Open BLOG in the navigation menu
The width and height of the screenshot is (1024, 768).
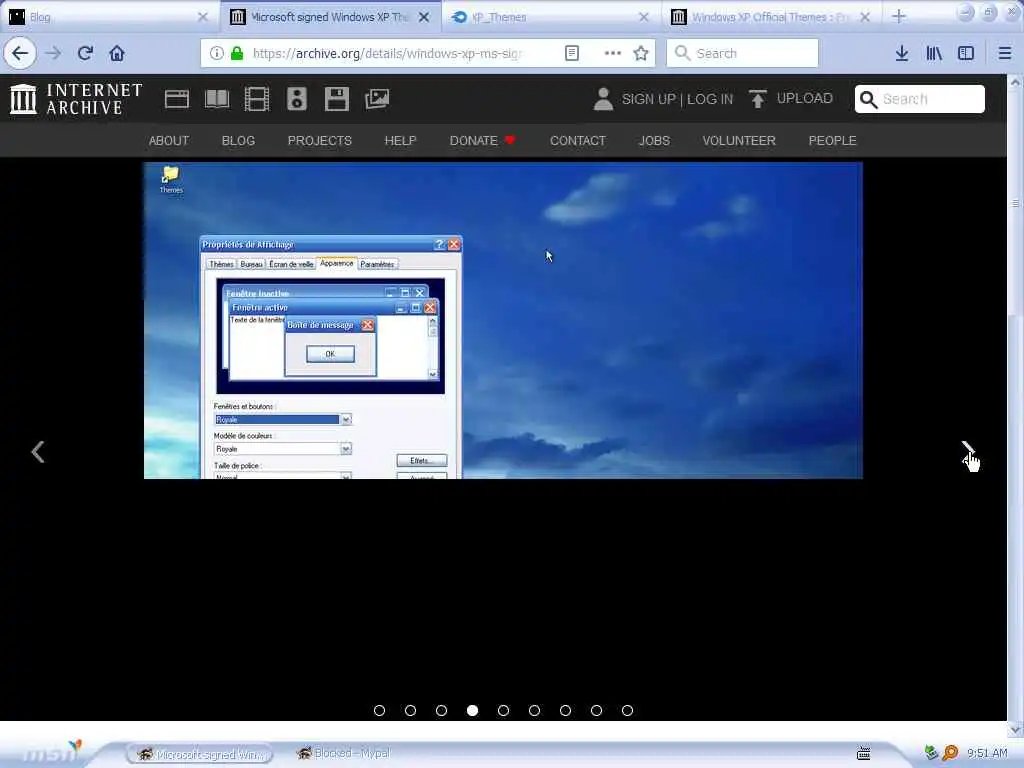(238, 140)
